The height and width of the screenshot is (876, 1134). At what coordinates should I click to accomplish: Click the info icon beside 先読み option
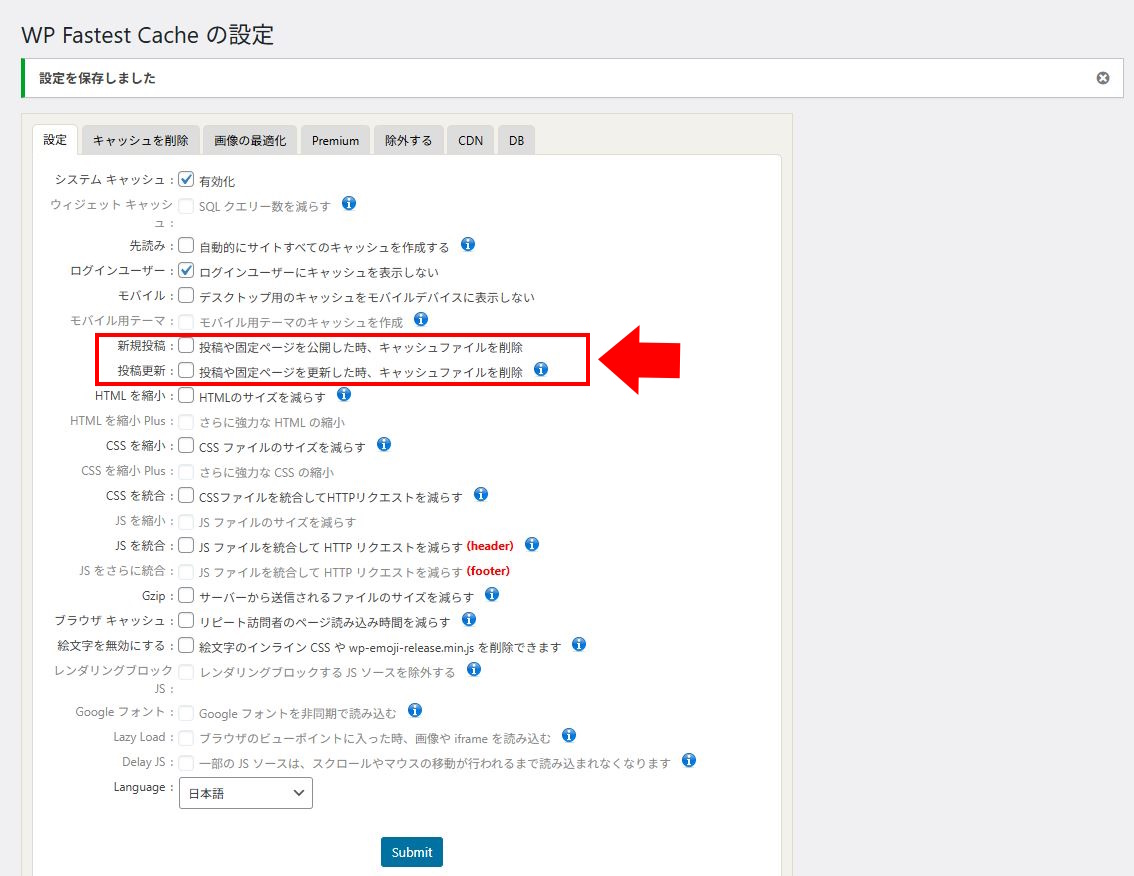pos(468,244)
